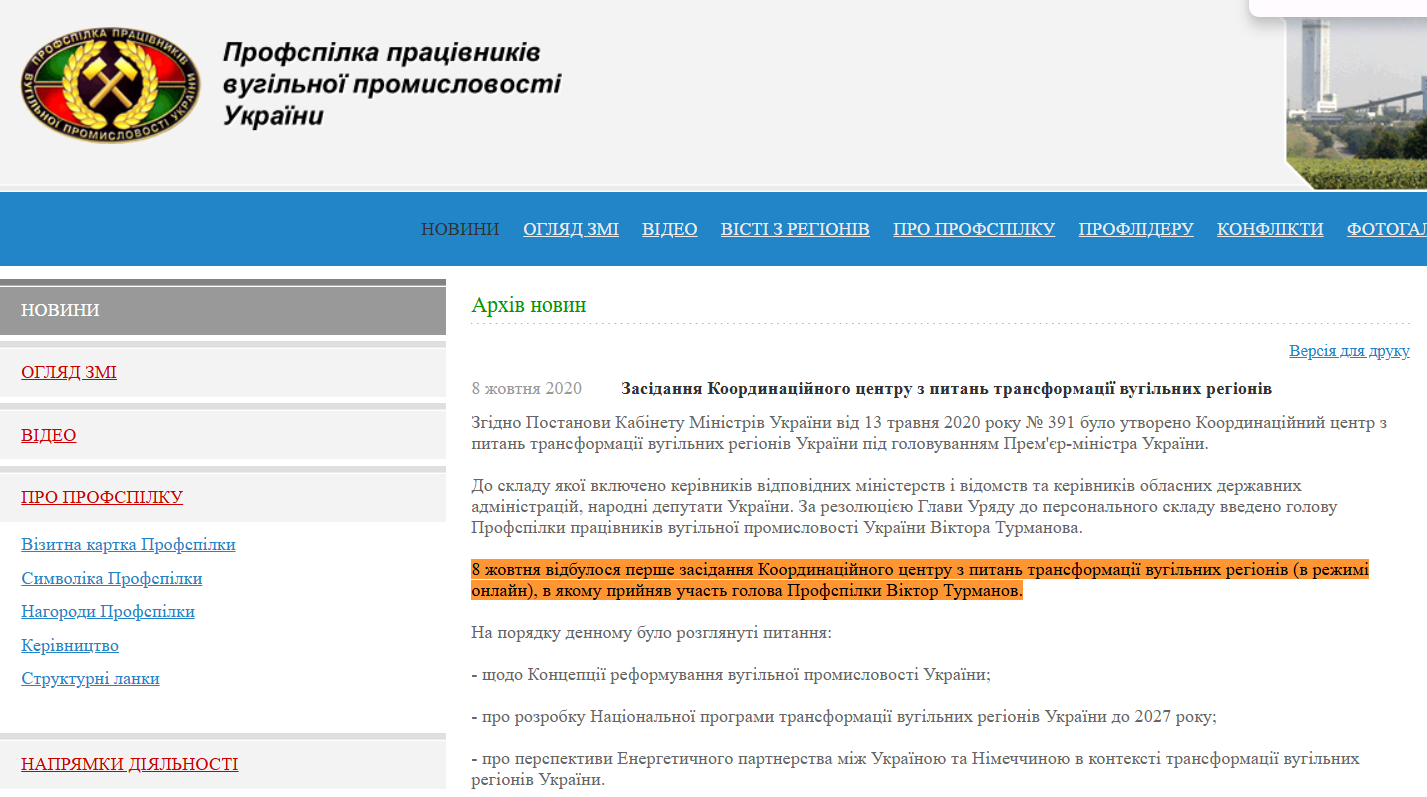Open ВІДЕО in the left sidebar

point(49,435)
